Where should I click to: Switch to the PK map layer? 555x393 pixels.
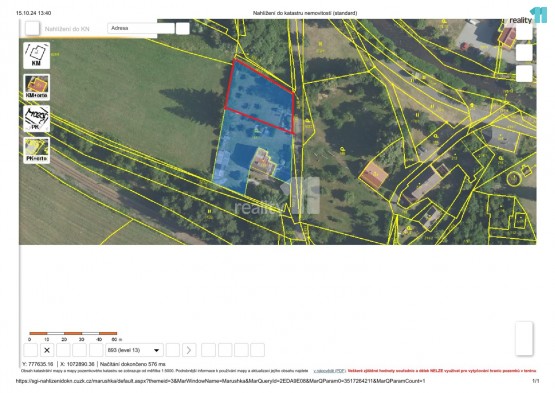(x=36, y=119)
